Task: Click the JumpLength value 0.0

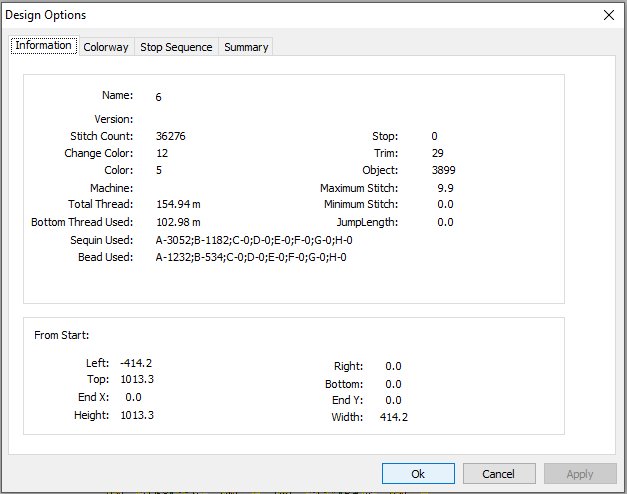Action: click(445, 222)
